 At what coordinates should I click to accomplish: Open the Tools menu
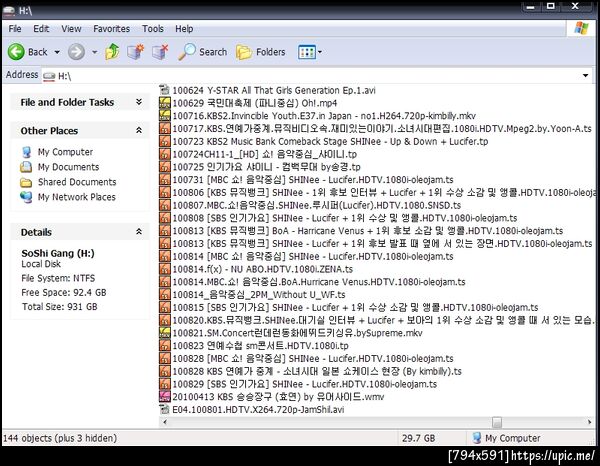(153, 29)
